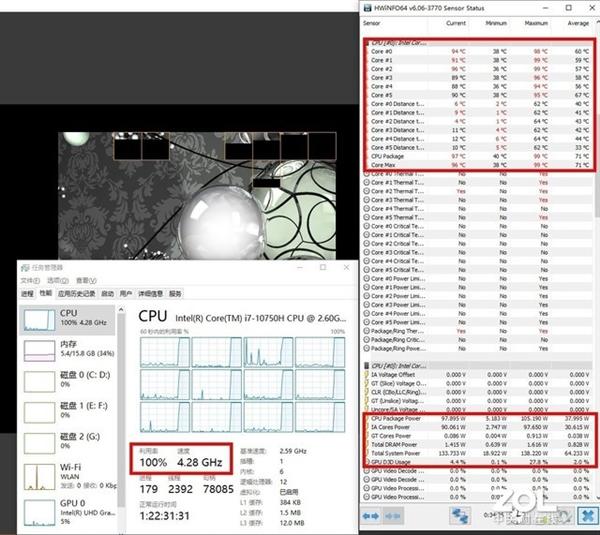Select the CPU Package temperature row
Image resolution: width=600 pixels, height=535 pixels.
click(x=478, y=156)
